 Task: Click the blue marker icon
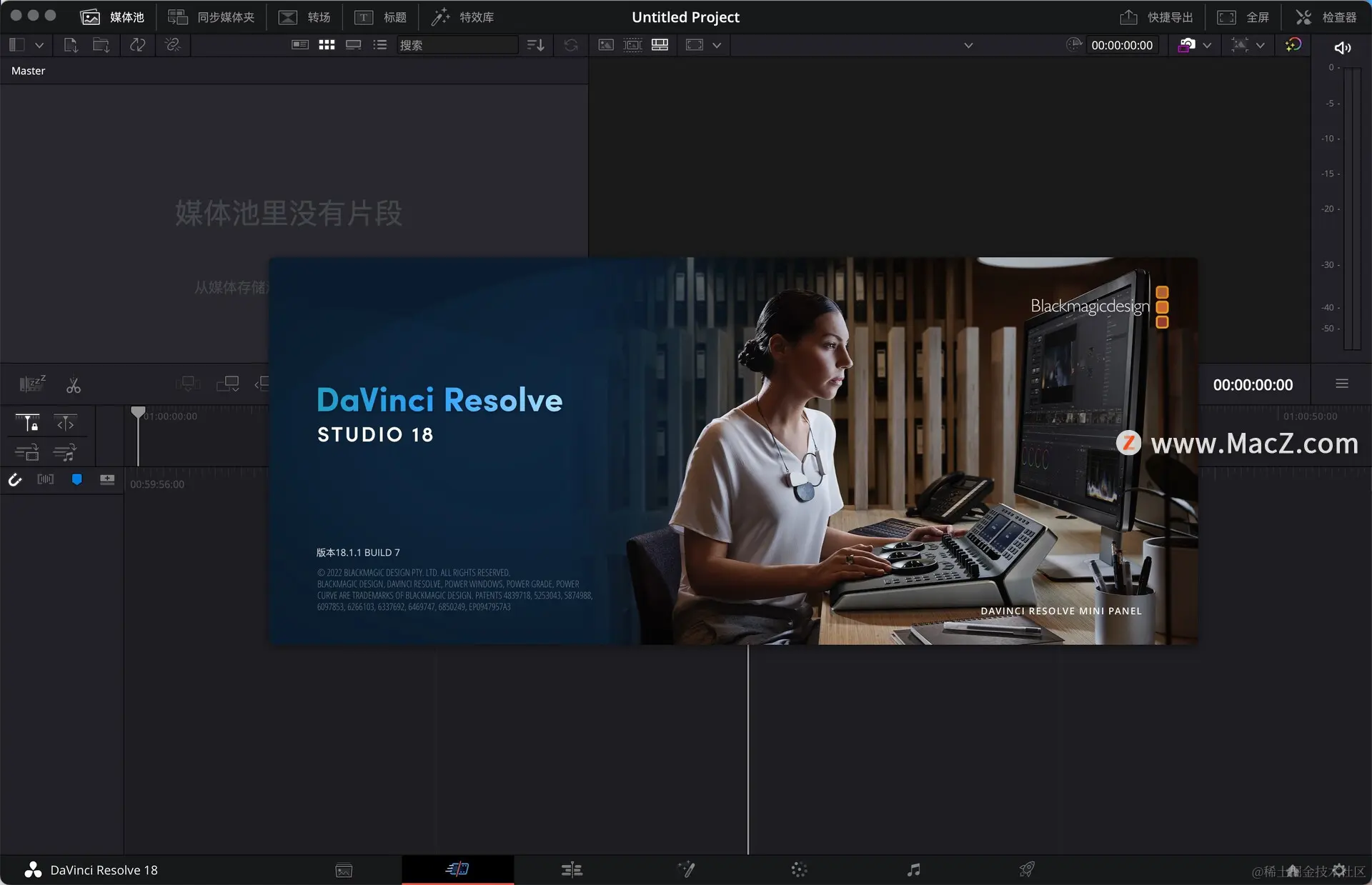tap(76, 479)
